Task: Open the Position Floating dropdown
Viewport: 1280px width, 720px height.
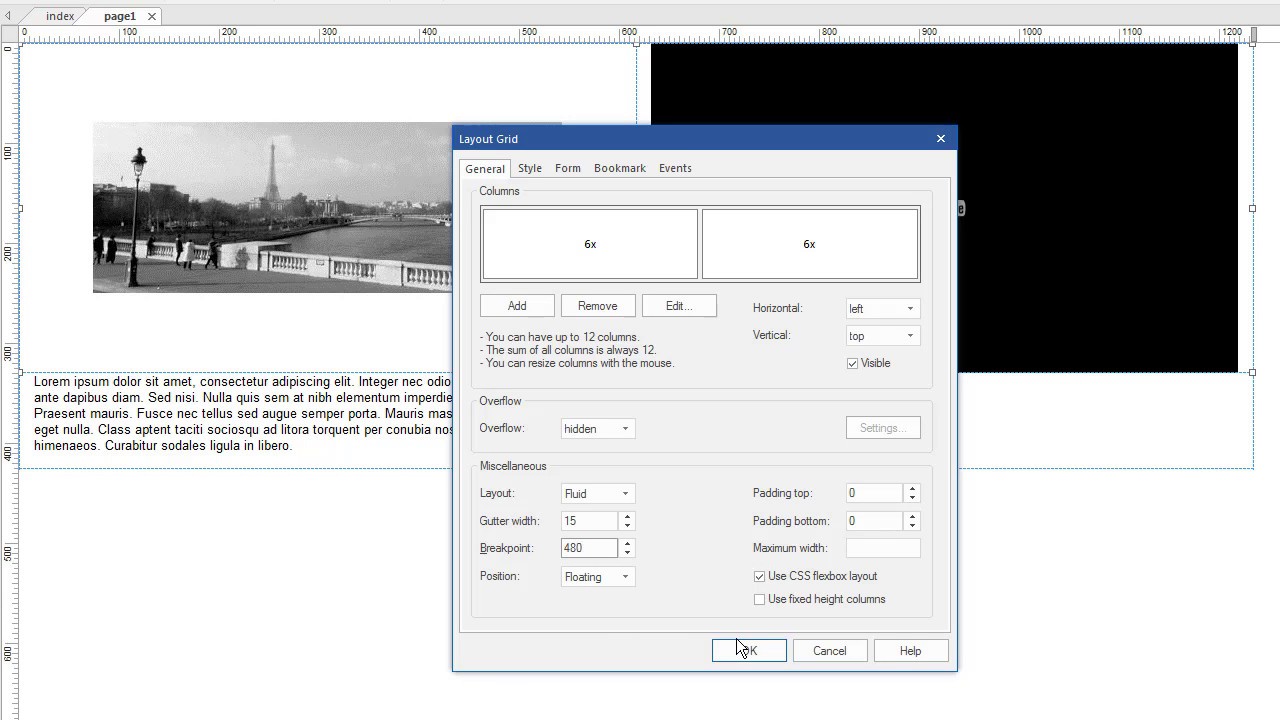Action: click(x=597, y=577)
